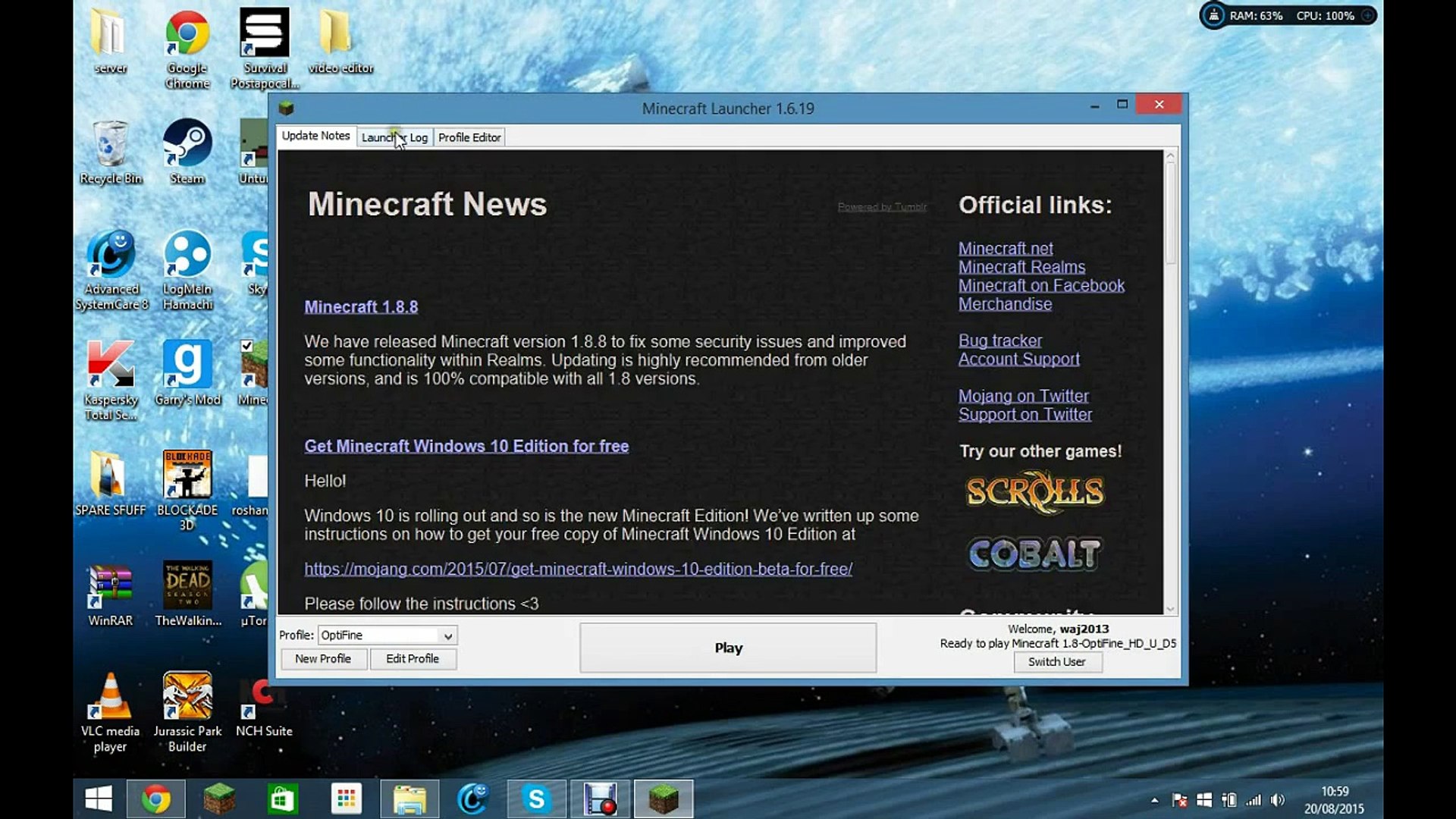Open the Profile Editor tab
This screenshot has height=819, width=1456.
pos(469,137)
